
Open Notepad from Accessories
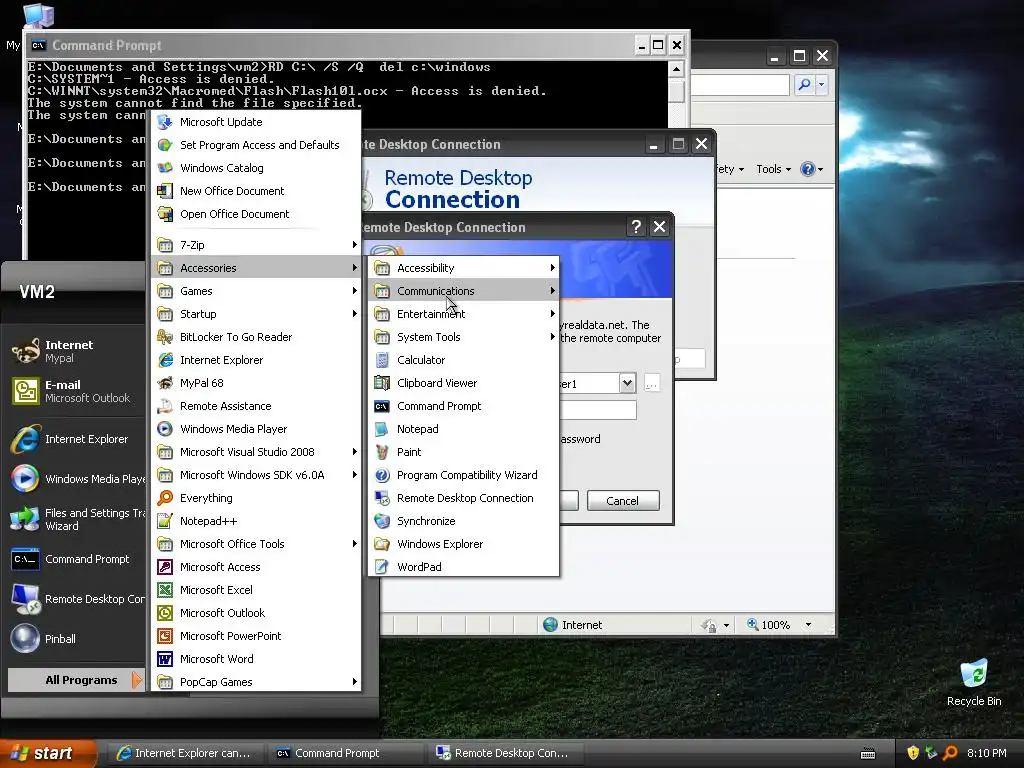pos(464,429)
